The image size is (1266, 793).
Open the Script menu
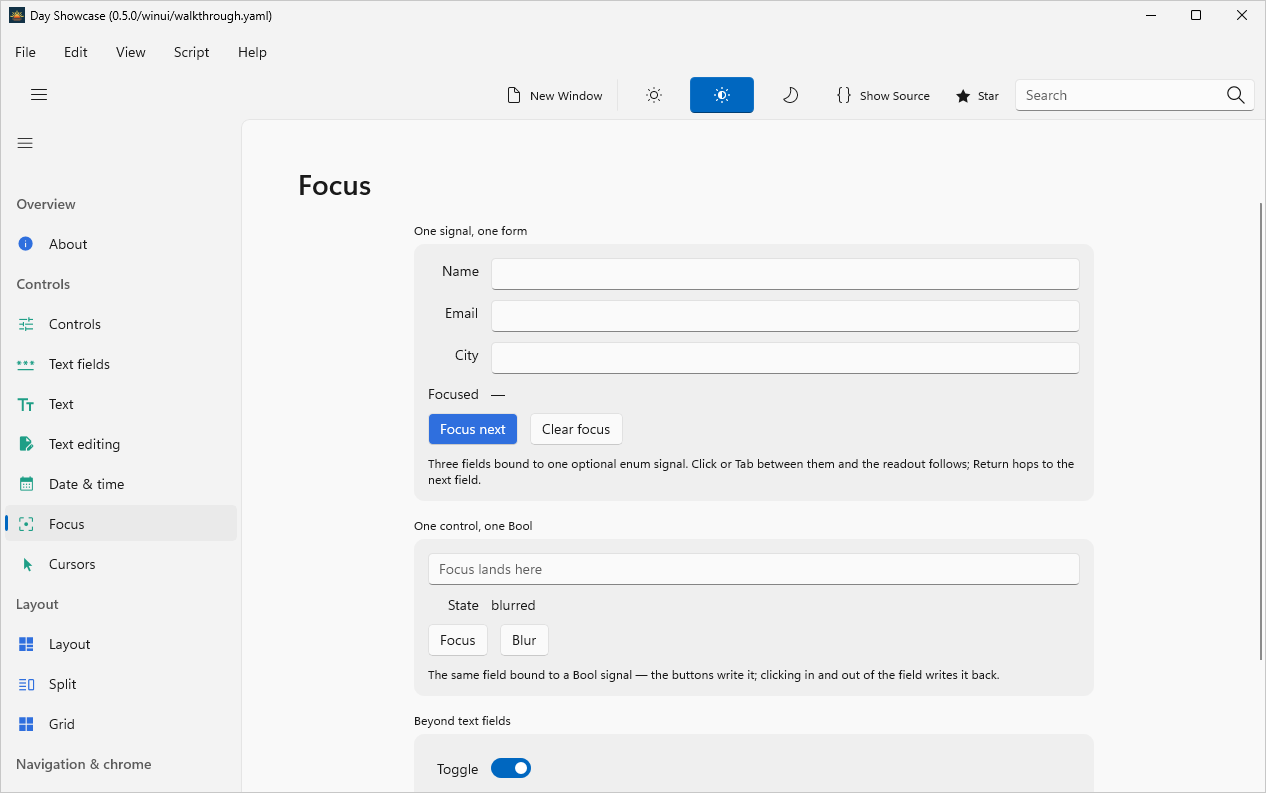tap(191, 52)
